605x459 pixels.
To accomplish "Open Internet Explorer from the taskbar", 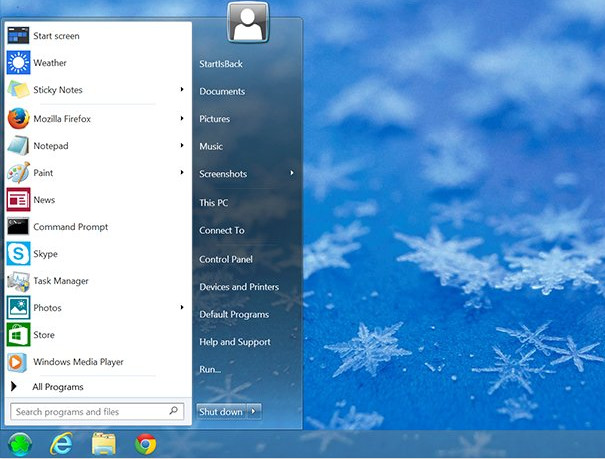I will coord(61,444).
